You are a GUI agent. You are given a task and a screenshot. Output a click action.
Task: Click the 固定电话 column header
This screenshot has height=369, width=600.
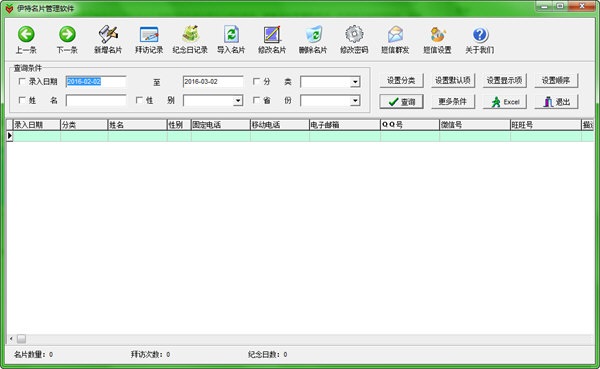click(220, 125)
